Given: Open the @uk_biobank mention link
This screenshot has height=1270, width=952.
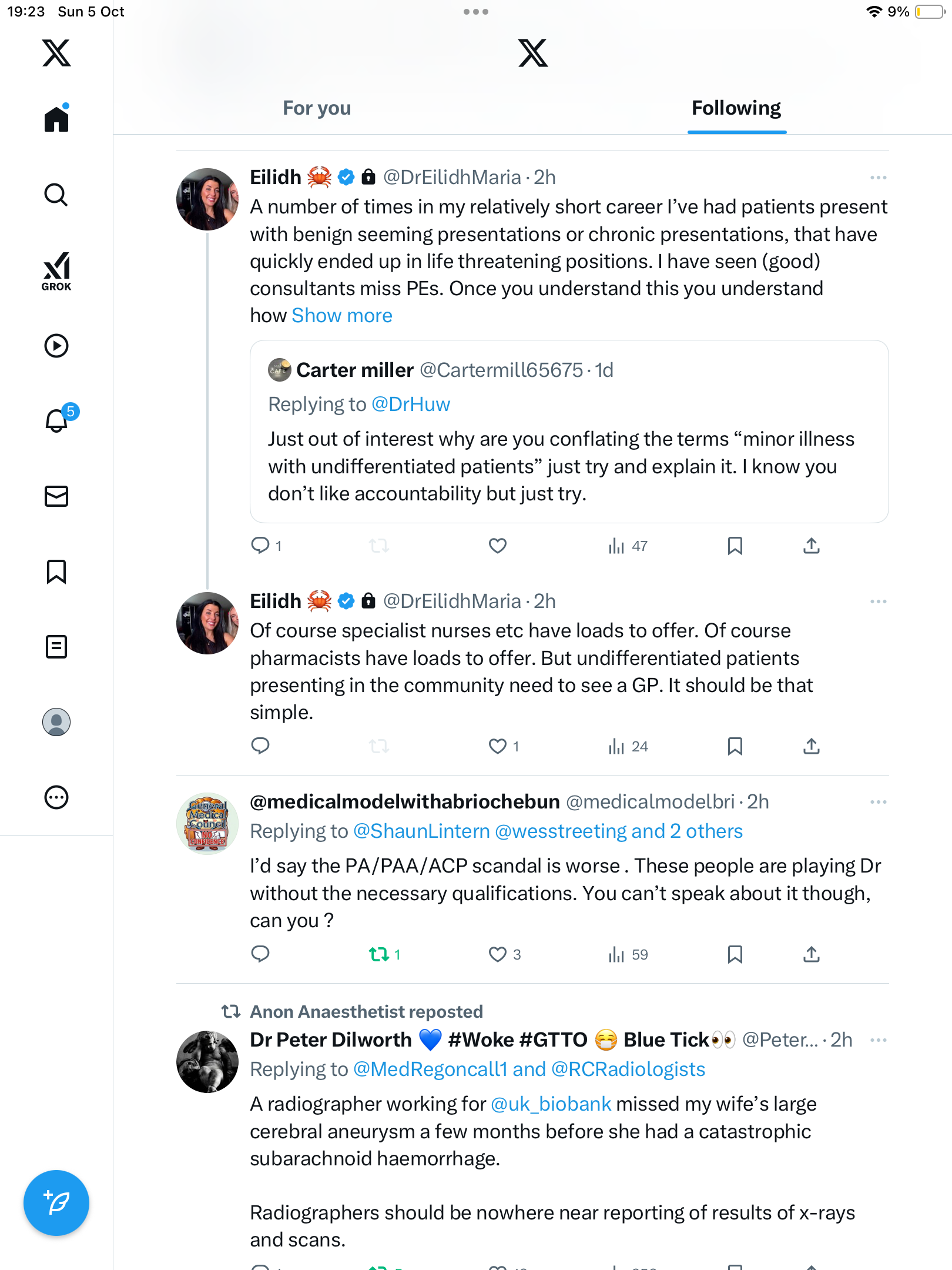Looking at the screenshot, I should click(x=551, y=1104).
